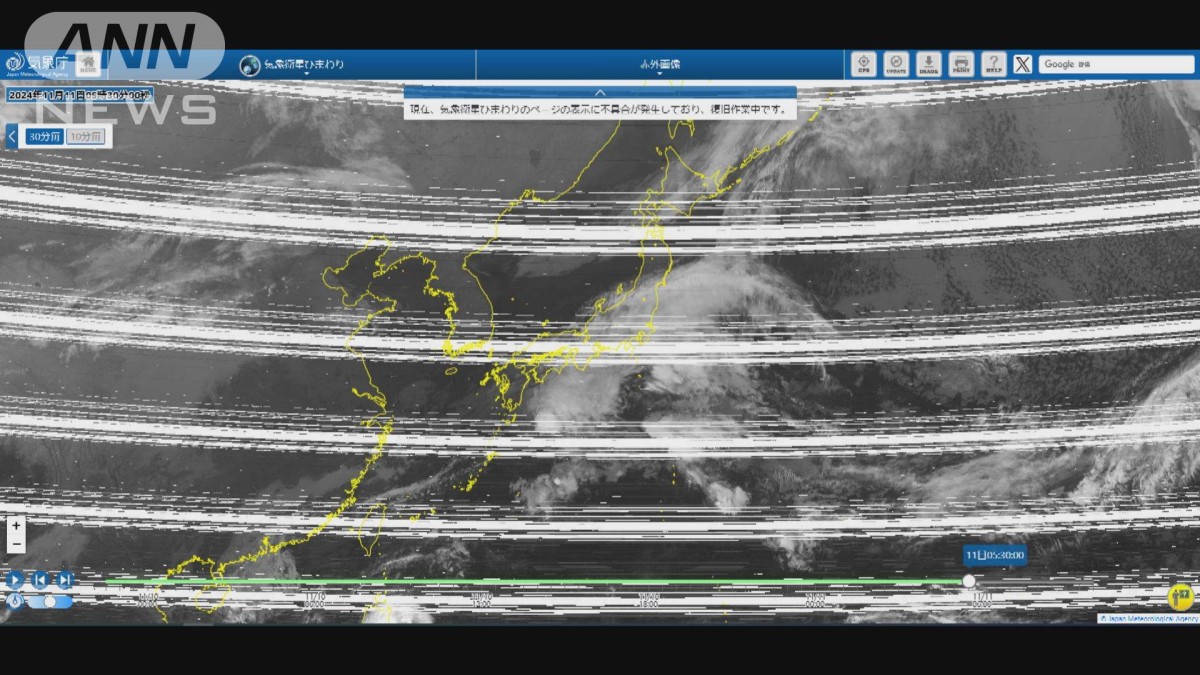Select the 10分前 interval option

point(84,135)
